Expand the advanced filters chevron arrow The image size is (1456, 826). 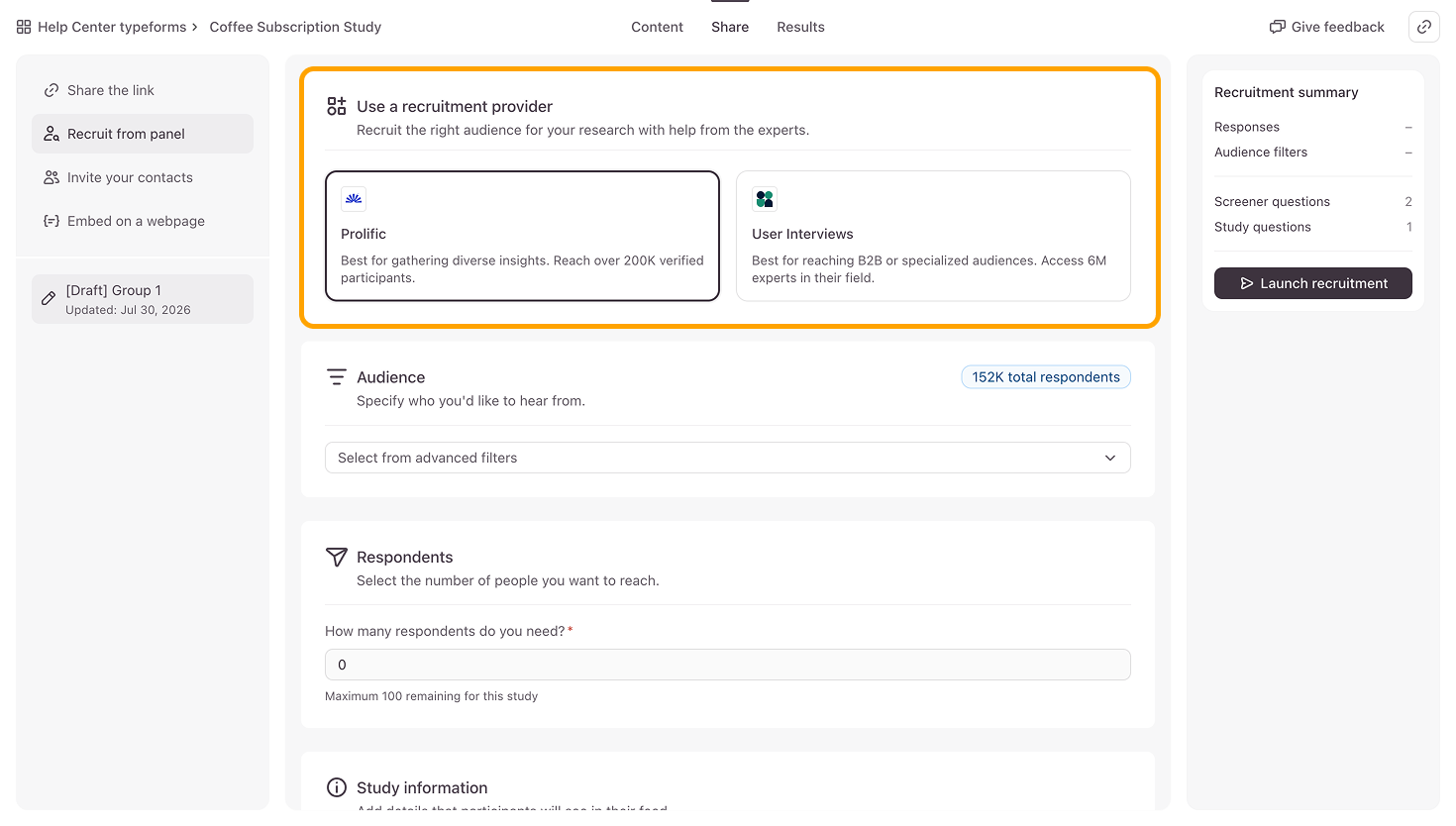(x=1110, y=458)
